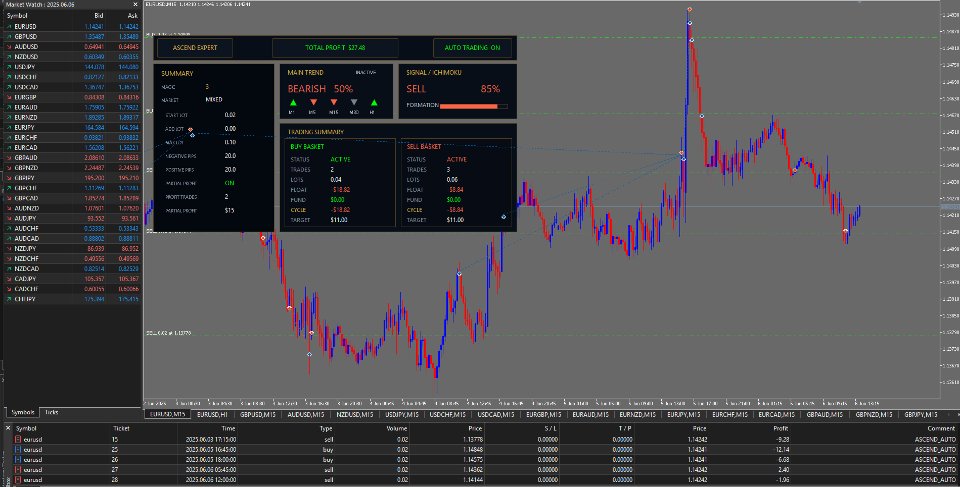Click the Comment column header in terminal
This screenshot has width=960, height=487.
941,429
